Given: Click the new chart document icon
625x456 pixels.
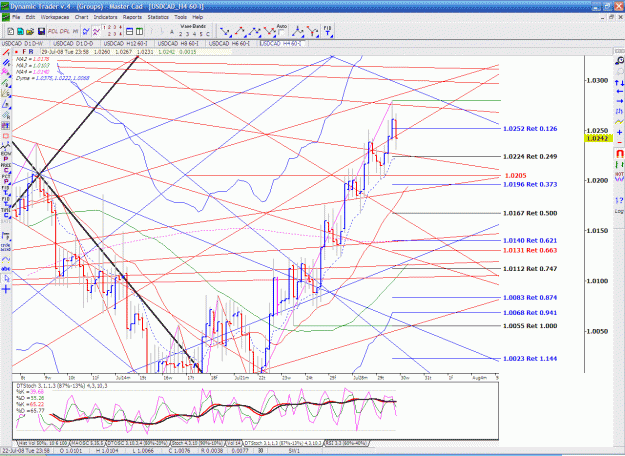Looking at the screenshot, I should 11,31.
